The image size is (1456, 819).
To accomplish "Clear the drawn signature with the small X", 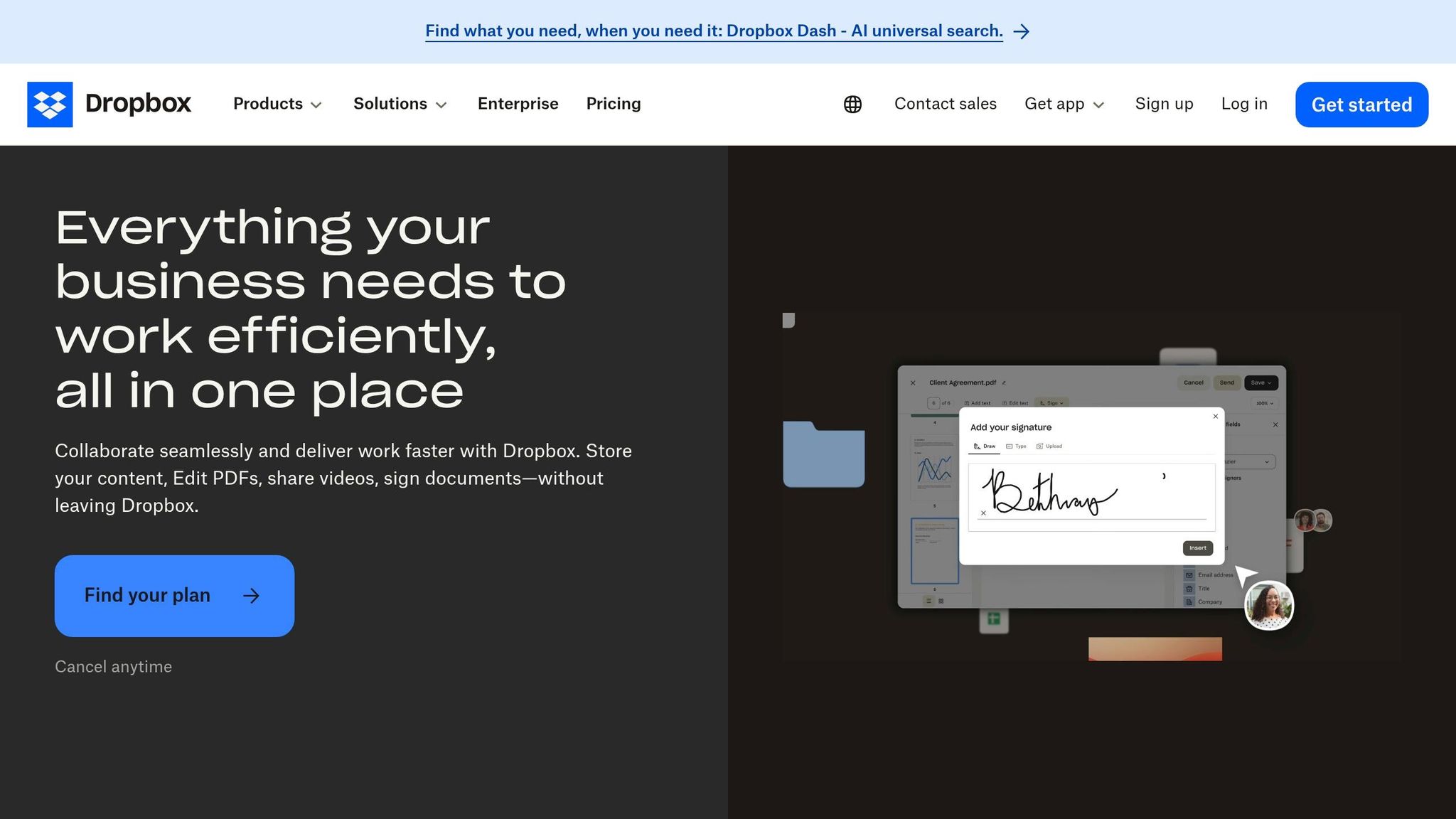I will coord(983,513).
